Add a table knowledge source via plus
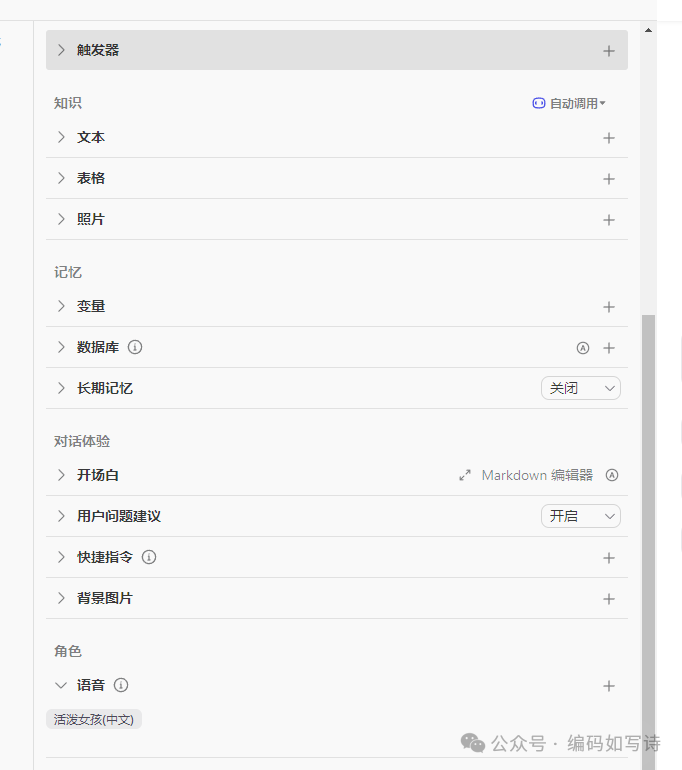 tap(608, 179)
